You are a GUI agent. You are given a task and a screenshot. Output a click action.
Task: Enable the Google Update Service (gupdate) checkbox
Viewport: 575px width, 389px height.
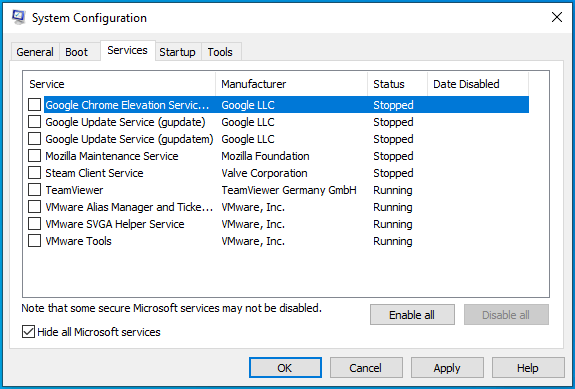[x=34, y=122]
